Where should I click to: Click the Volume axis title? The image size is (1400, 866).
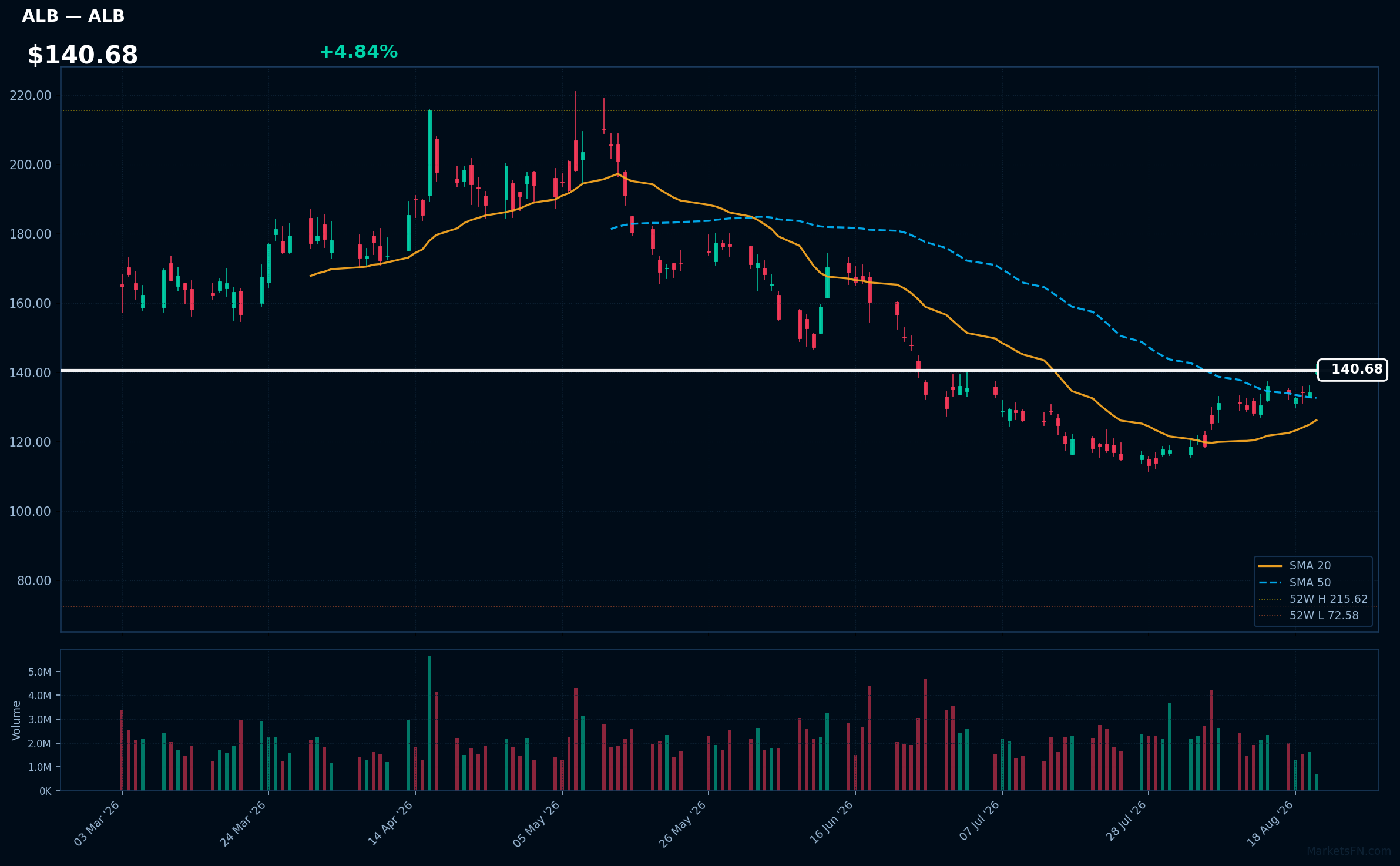16,720
